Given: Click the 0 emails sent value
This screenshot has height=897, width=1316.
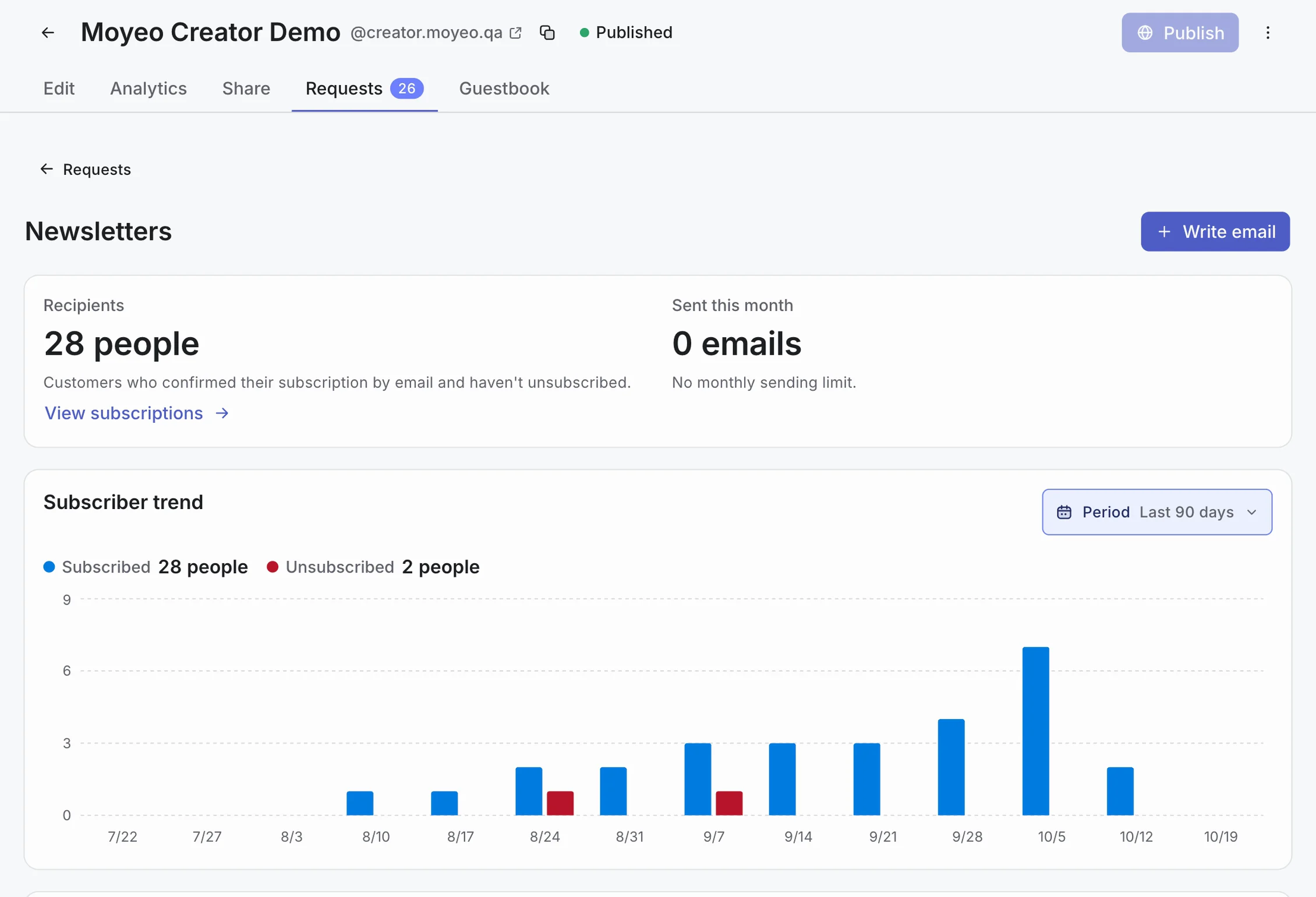Looking at the screenshot, I should pyautogui.click(x=737, y=344).
